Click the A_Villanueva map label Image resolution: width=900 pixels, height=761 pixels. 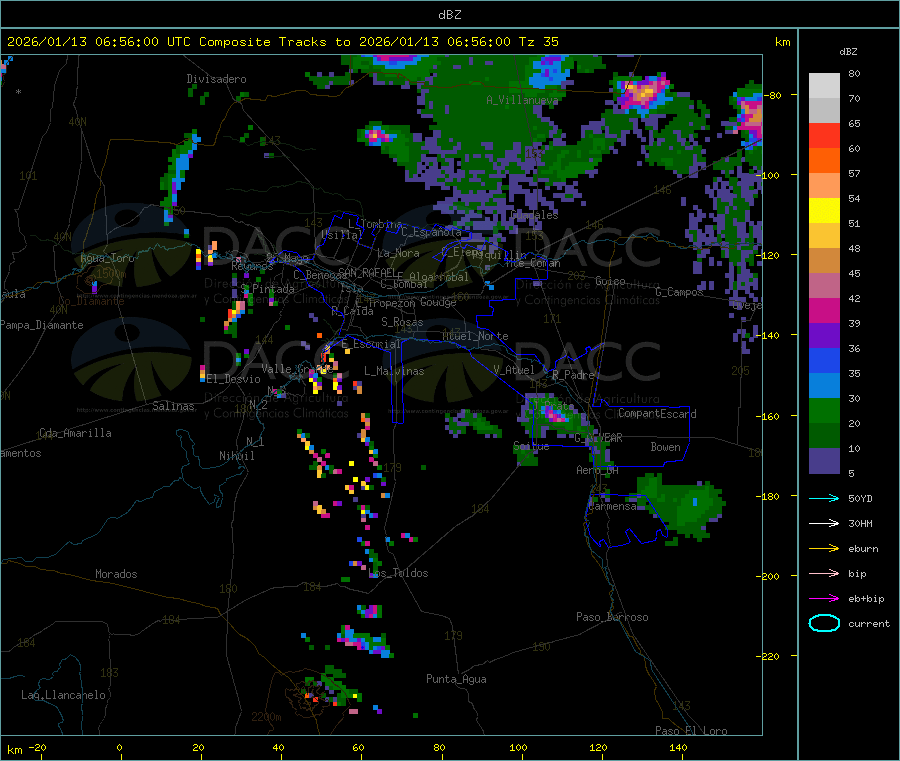coord(522,100)
